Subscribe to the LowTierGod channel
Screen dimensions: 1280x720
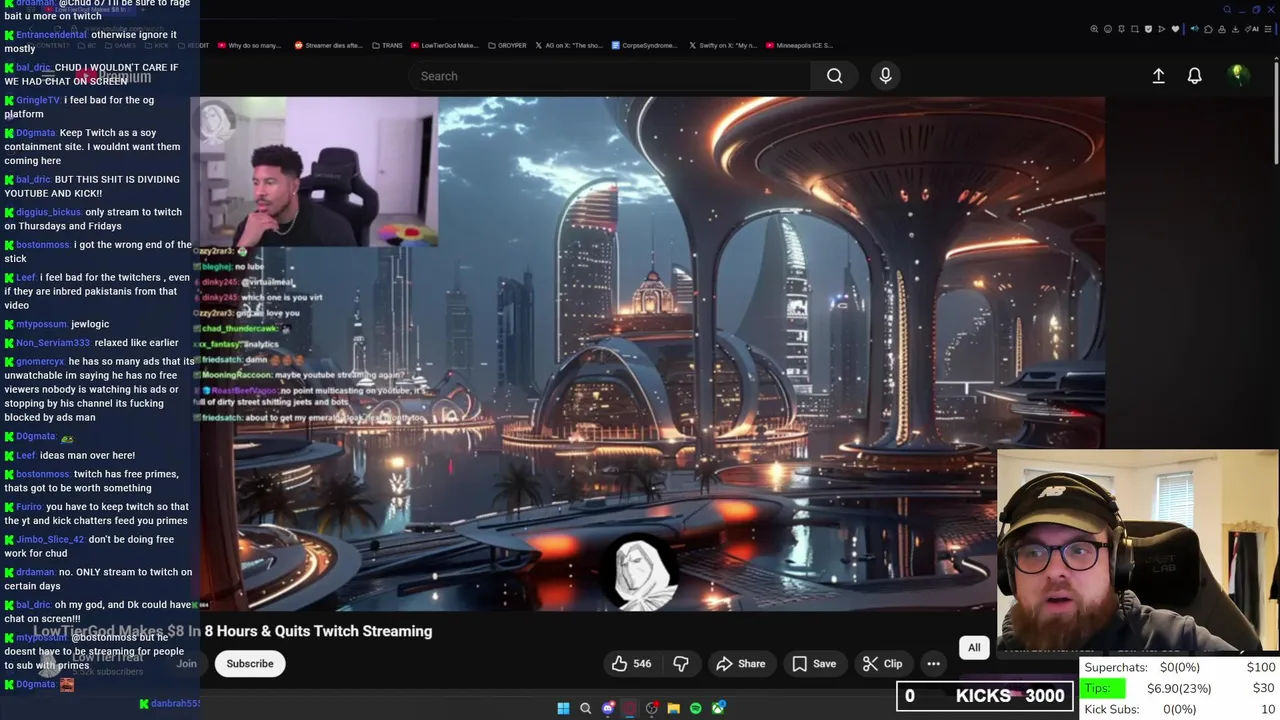pyautogui.click(x=250, y=664)
